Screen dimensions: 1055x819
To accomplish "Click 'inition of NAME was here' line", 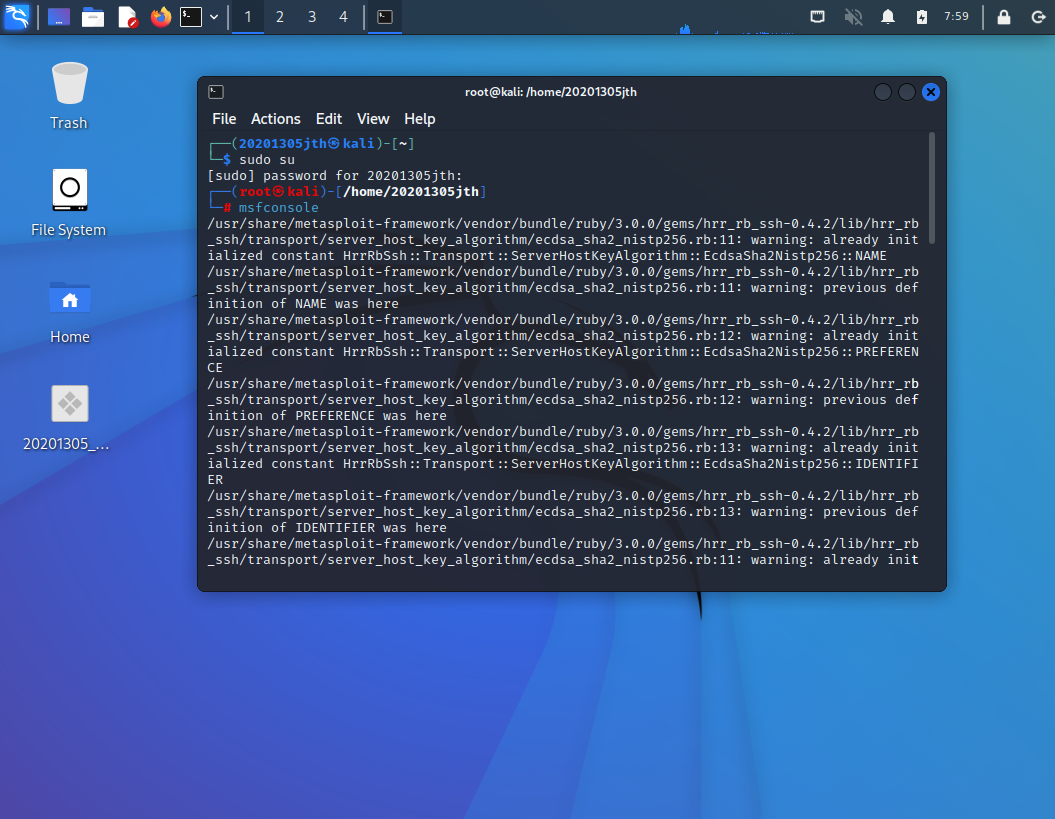I will coord(303,304).
